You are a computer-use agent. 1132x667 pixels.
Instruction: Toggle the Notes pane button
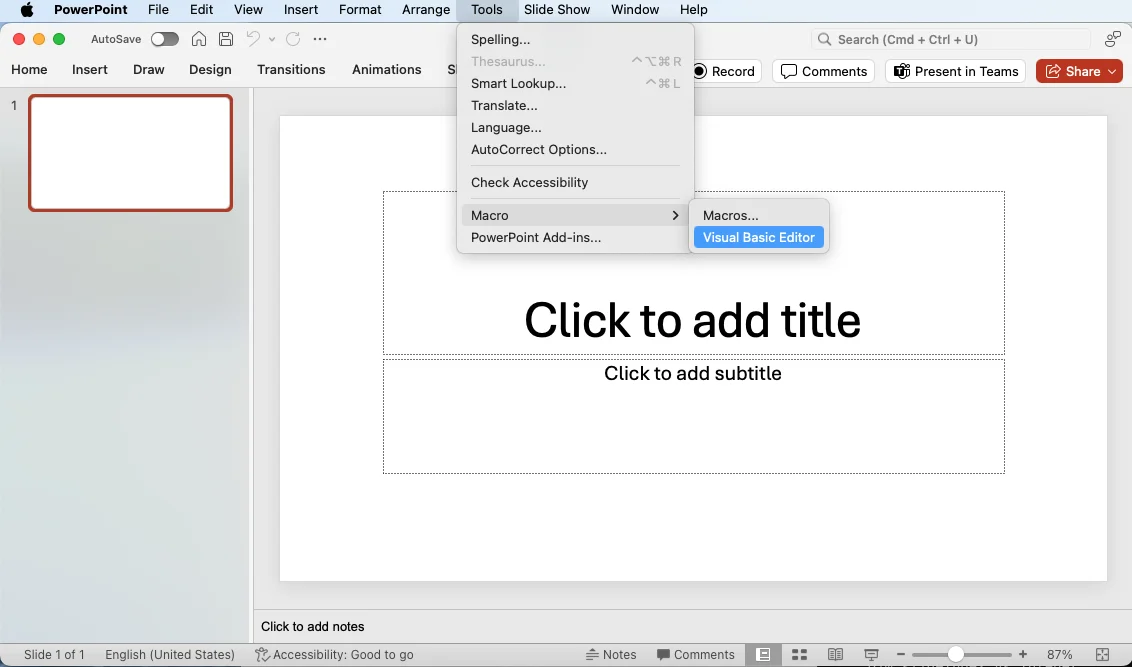tap(611, 655)
